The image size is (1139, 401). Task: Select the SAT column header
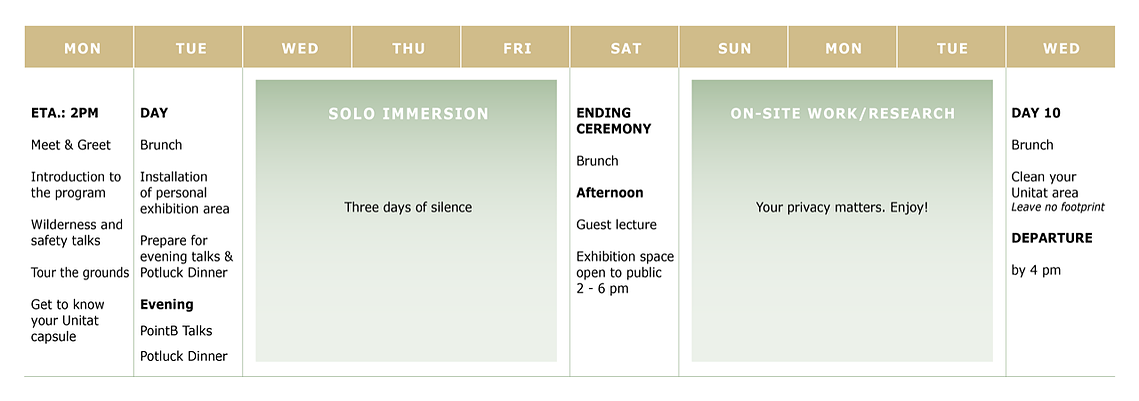click(x=624, y=47)
